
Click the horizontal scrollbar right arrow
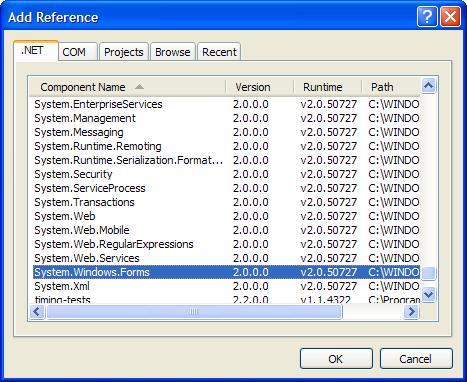click(411, 312)
